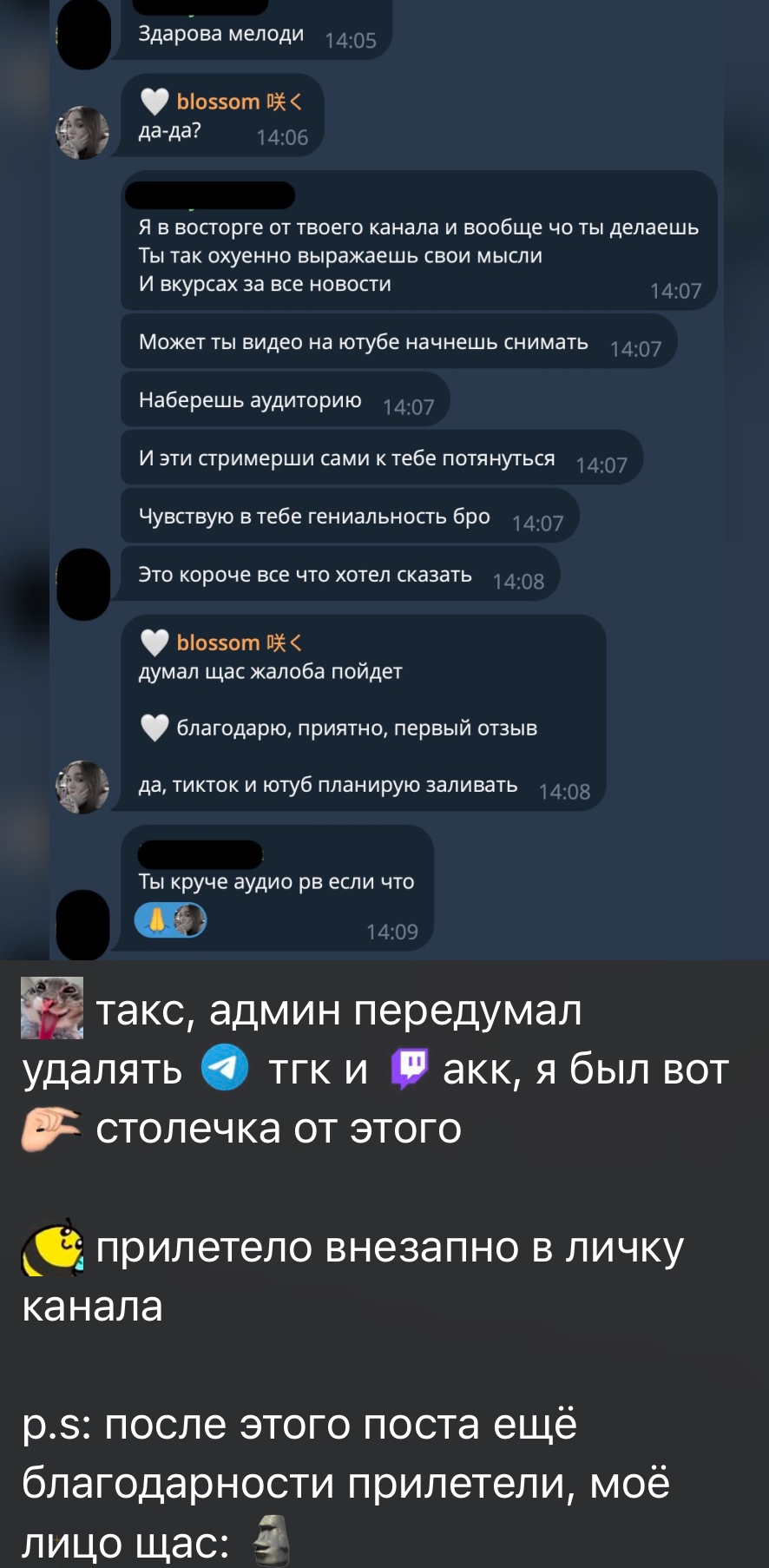Click the cat emoji at post start
Screen dimensions: 769x1568
(x=52, y=1008)
